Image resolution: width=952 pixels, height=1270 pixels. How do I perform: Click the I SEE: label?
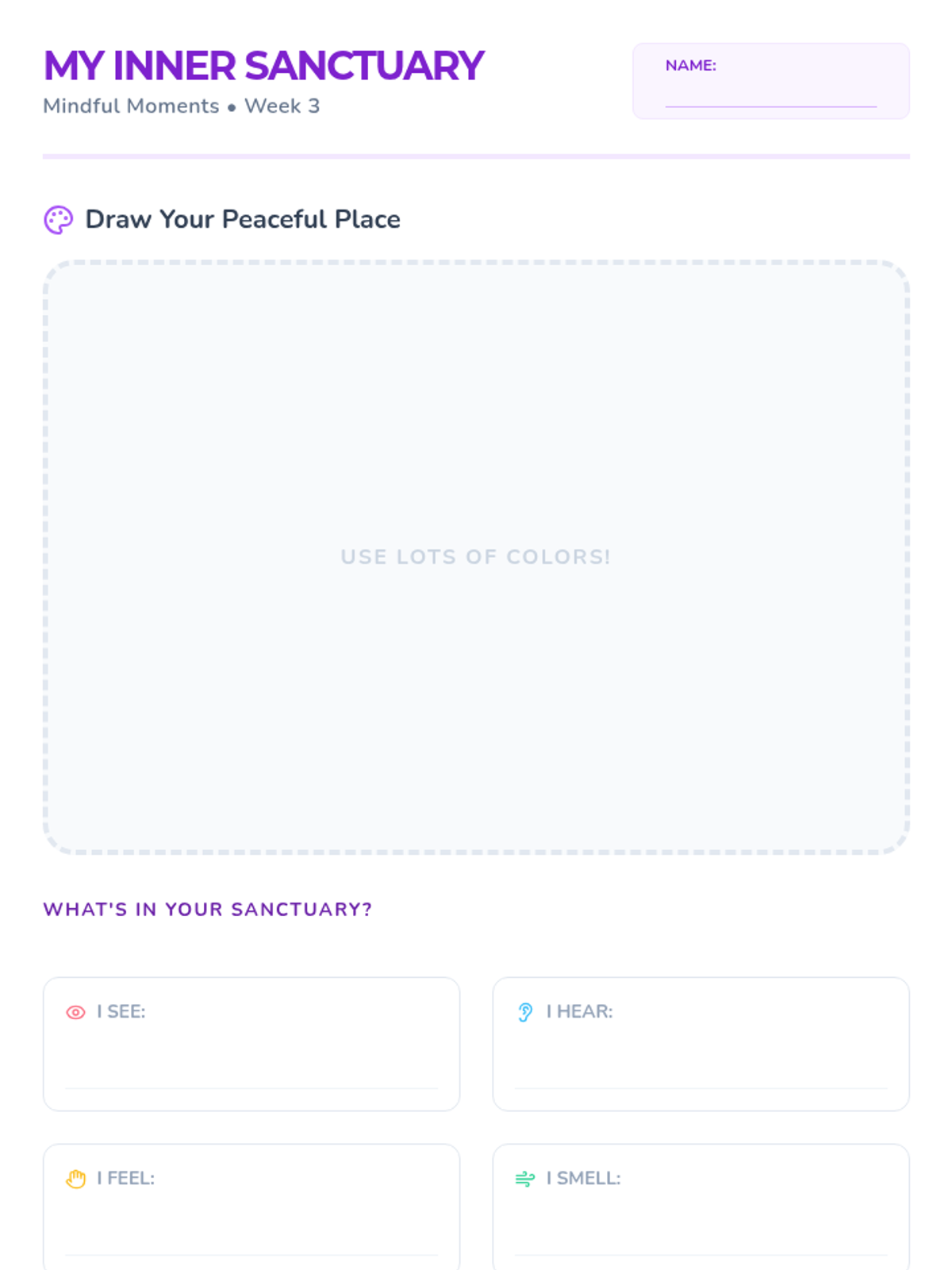pos(121,1012)
